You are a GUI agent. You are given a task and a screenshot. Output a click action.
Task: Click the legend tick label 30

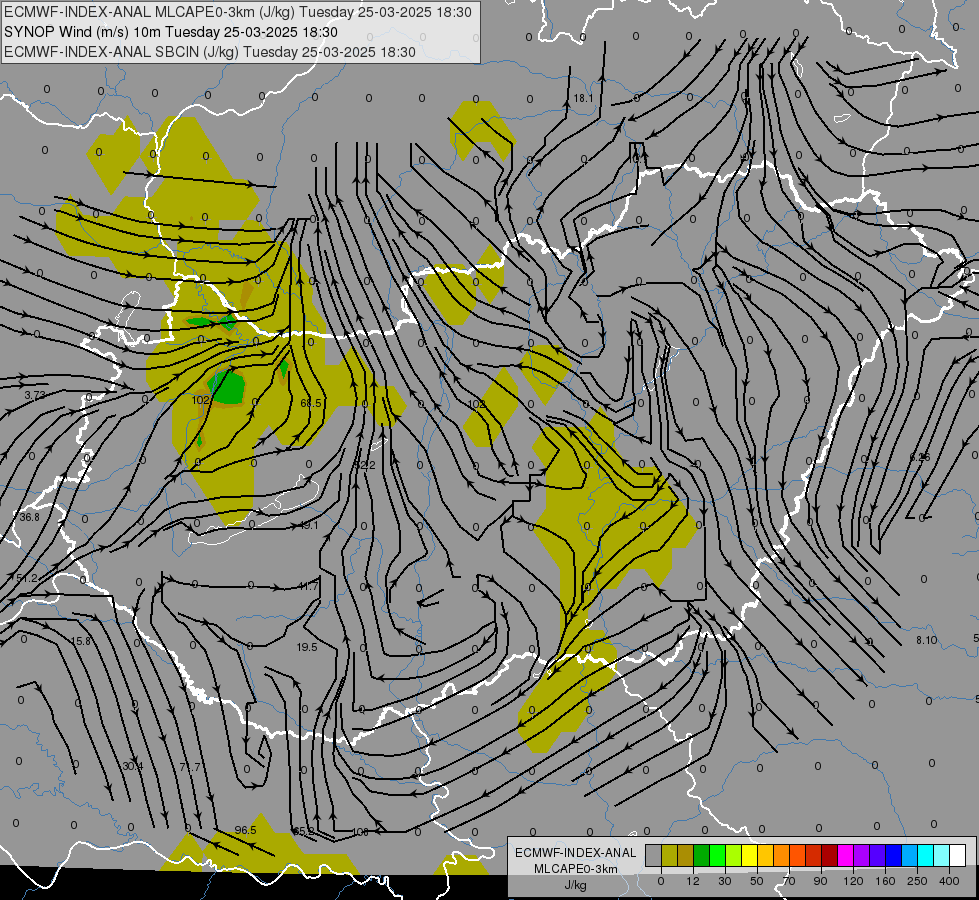725,881
